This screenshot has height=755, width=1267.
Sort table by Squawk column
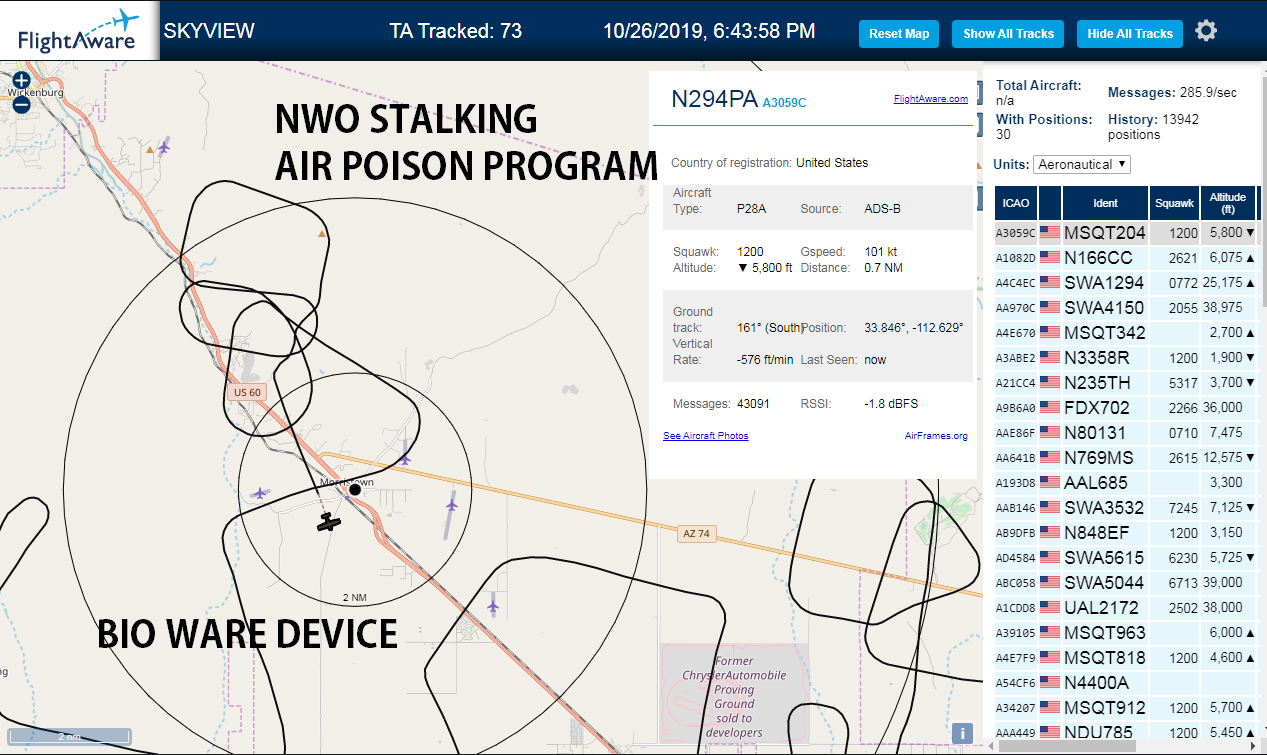(x=1174, y=203)
